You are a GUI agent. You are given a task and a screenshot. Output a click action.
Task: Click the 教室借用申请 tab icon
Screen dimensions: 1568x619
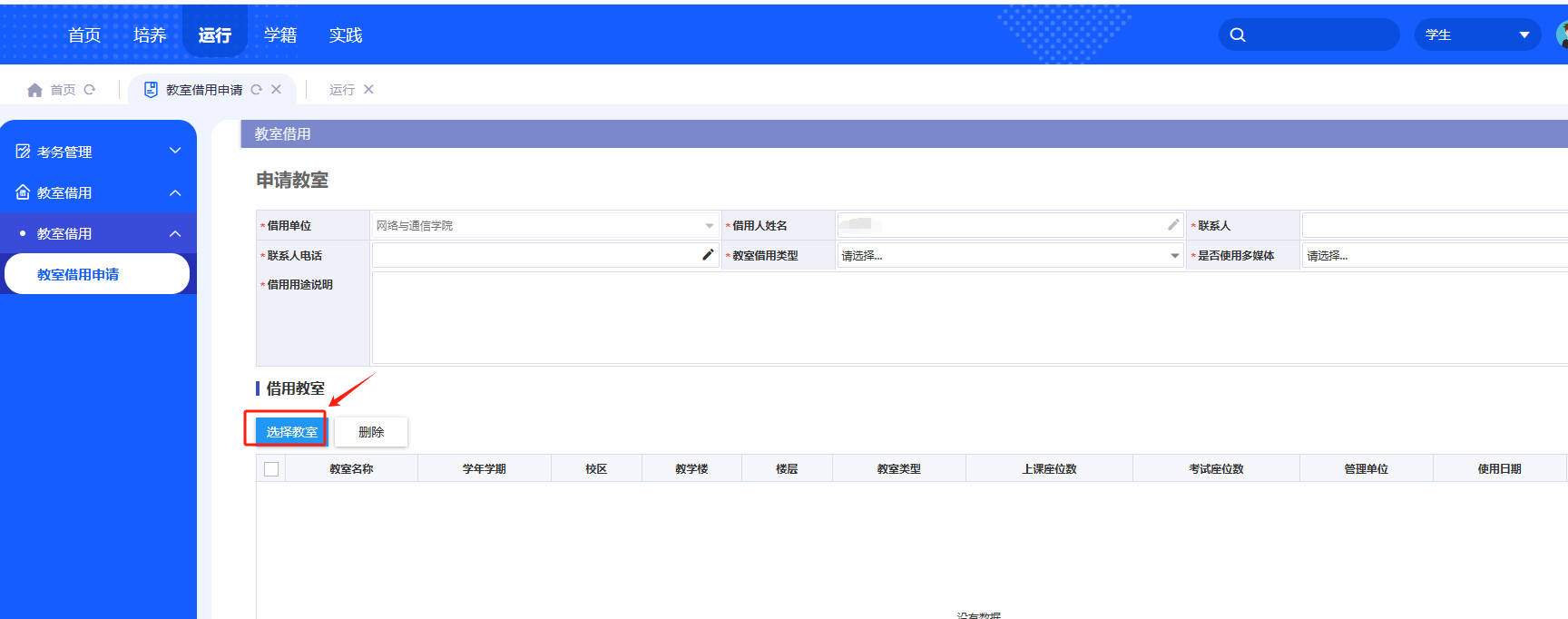[151, 90]
